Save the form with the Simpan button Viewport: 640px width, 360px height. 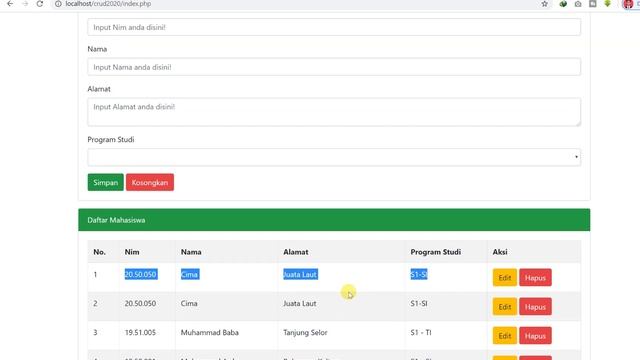[105, 182]
